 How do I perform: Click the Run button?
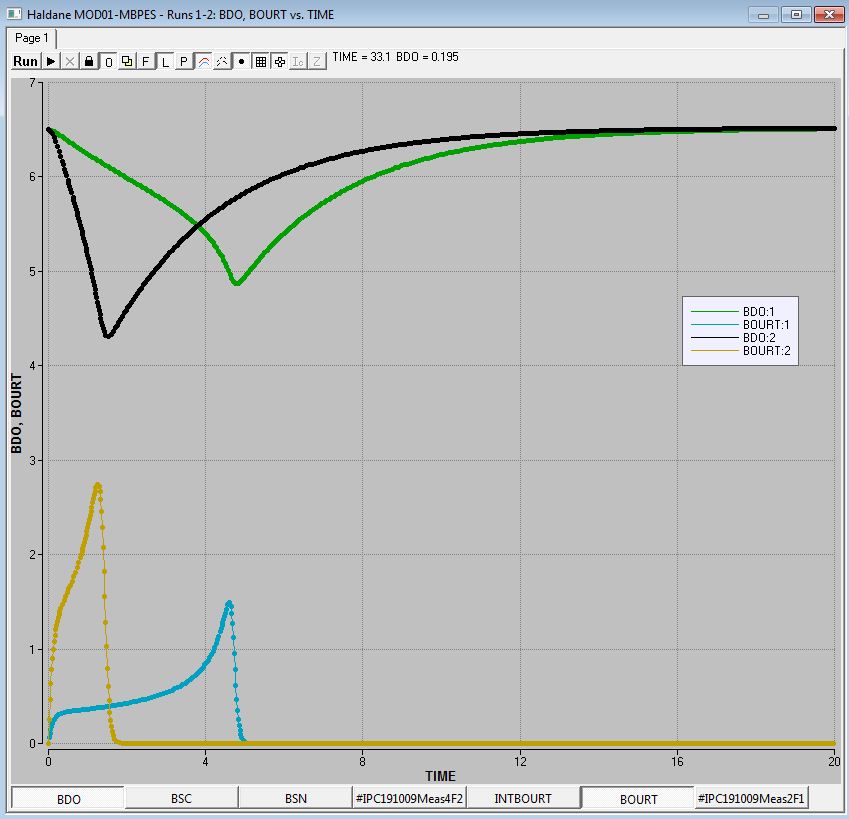(x=26, y=62)
